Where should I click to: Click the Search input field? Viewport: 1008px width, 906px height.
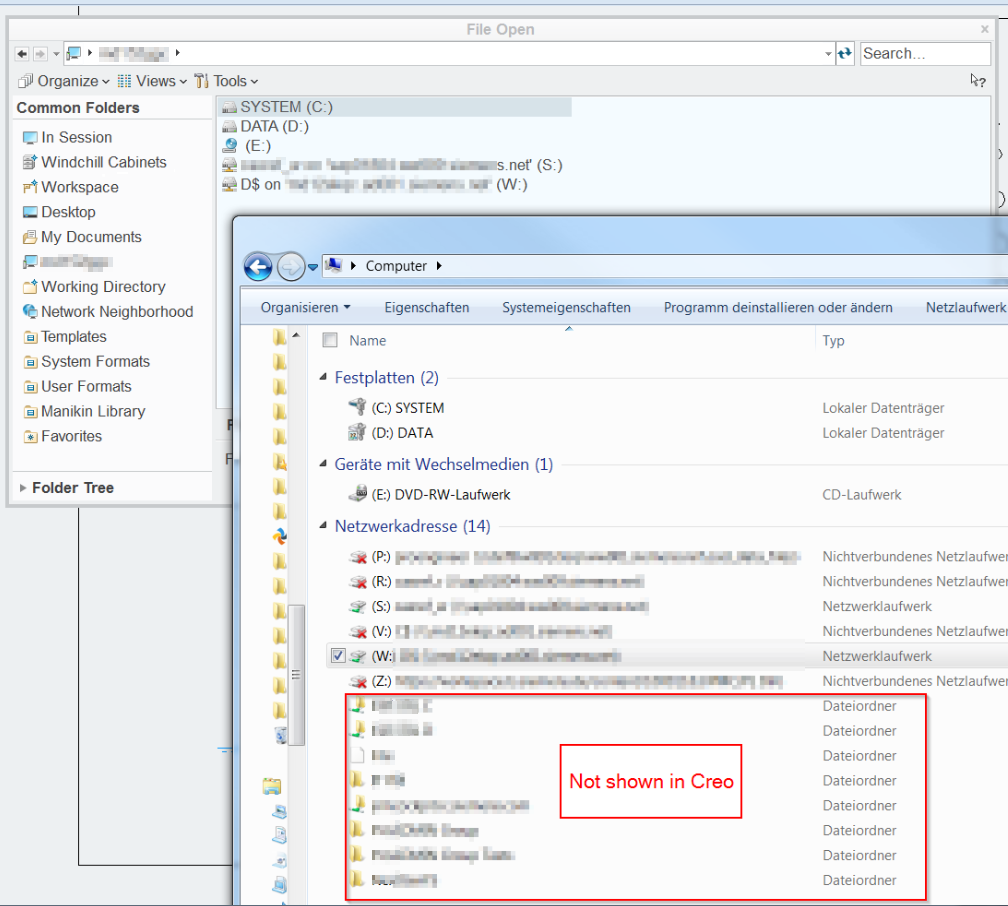coord(923,53)
